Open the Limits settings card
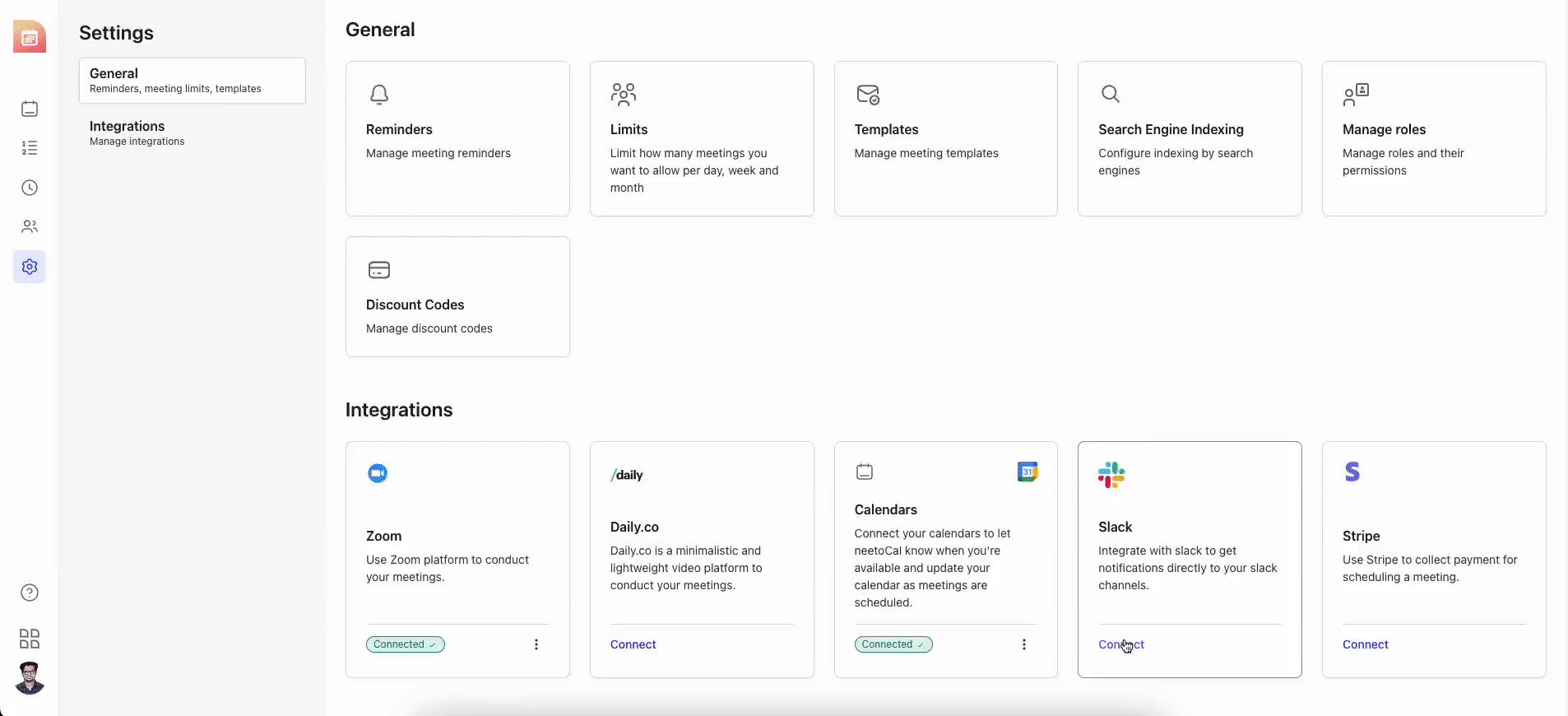 pyautogui.click(x=702, y=138)
